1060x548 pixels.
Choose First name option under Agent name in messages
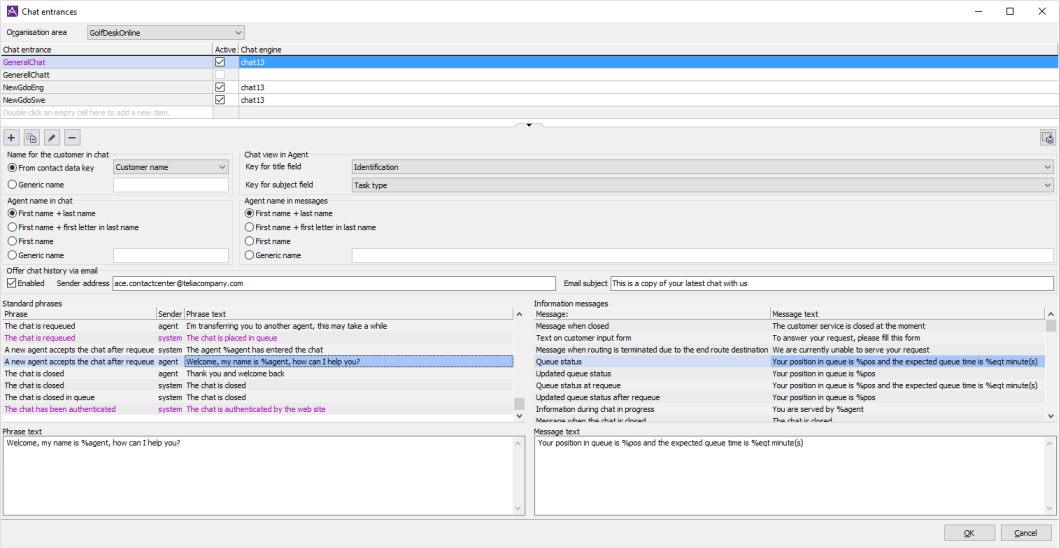[x=250, y=241]
